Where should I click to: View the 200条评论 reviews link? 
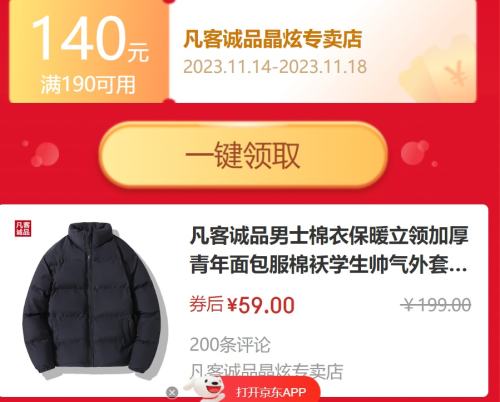click(x=230, y=345)
